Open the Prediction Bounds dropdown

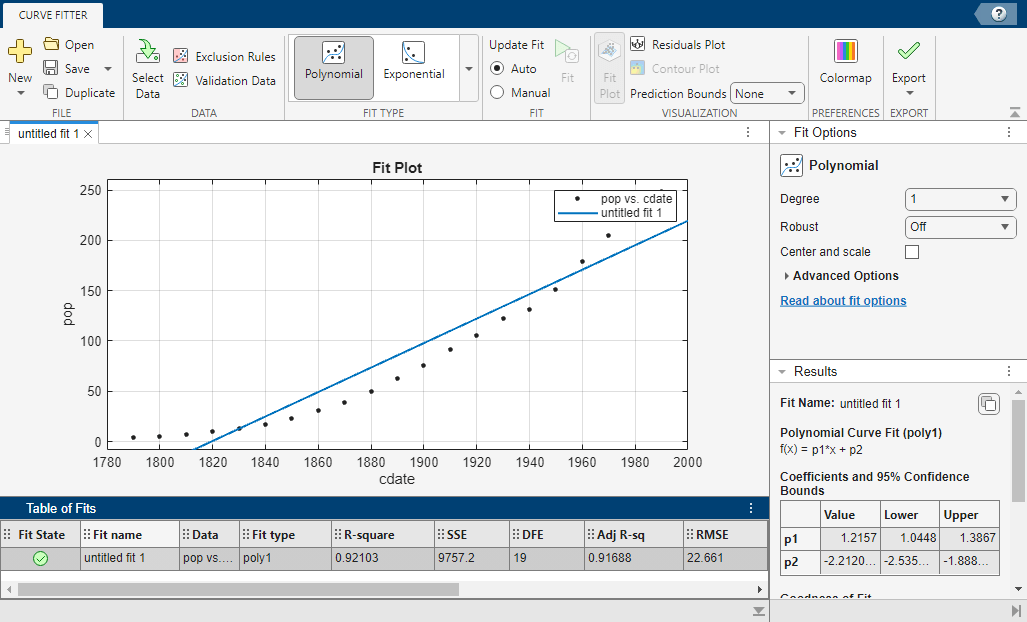(767, 94)
